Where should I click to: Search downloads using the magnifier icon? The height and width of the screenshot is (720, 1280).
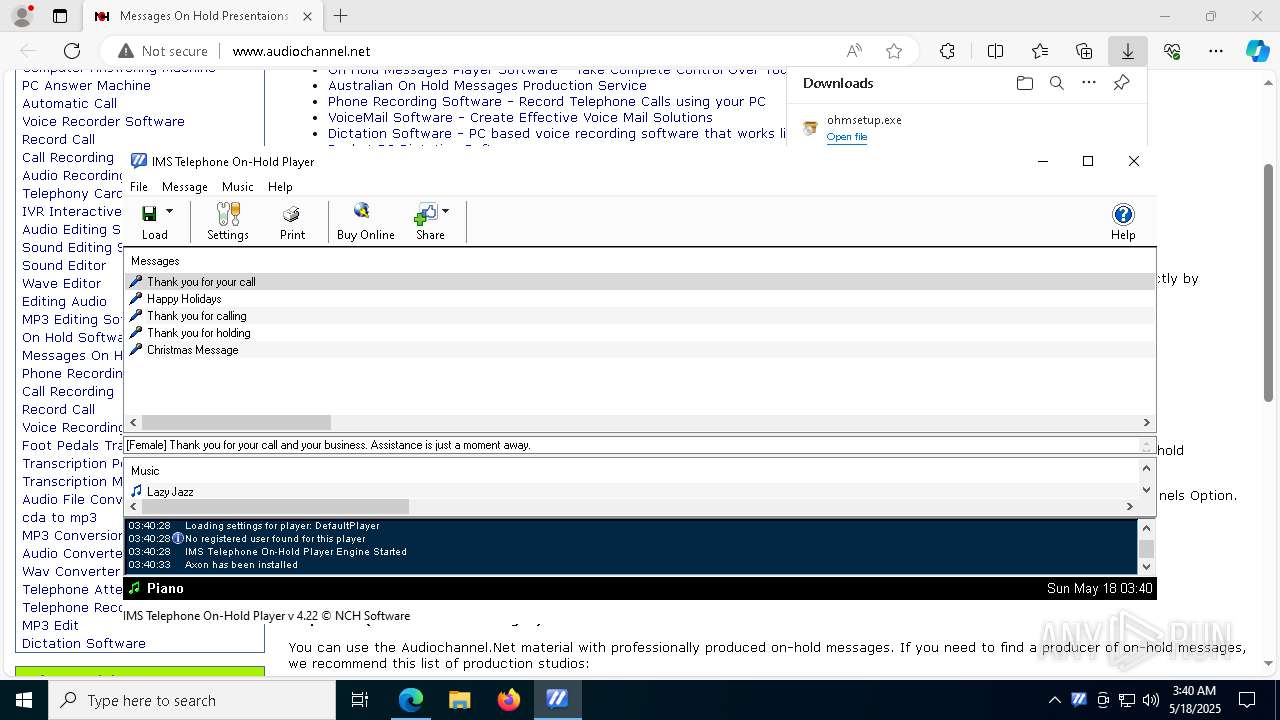[x=1056, y=83]
